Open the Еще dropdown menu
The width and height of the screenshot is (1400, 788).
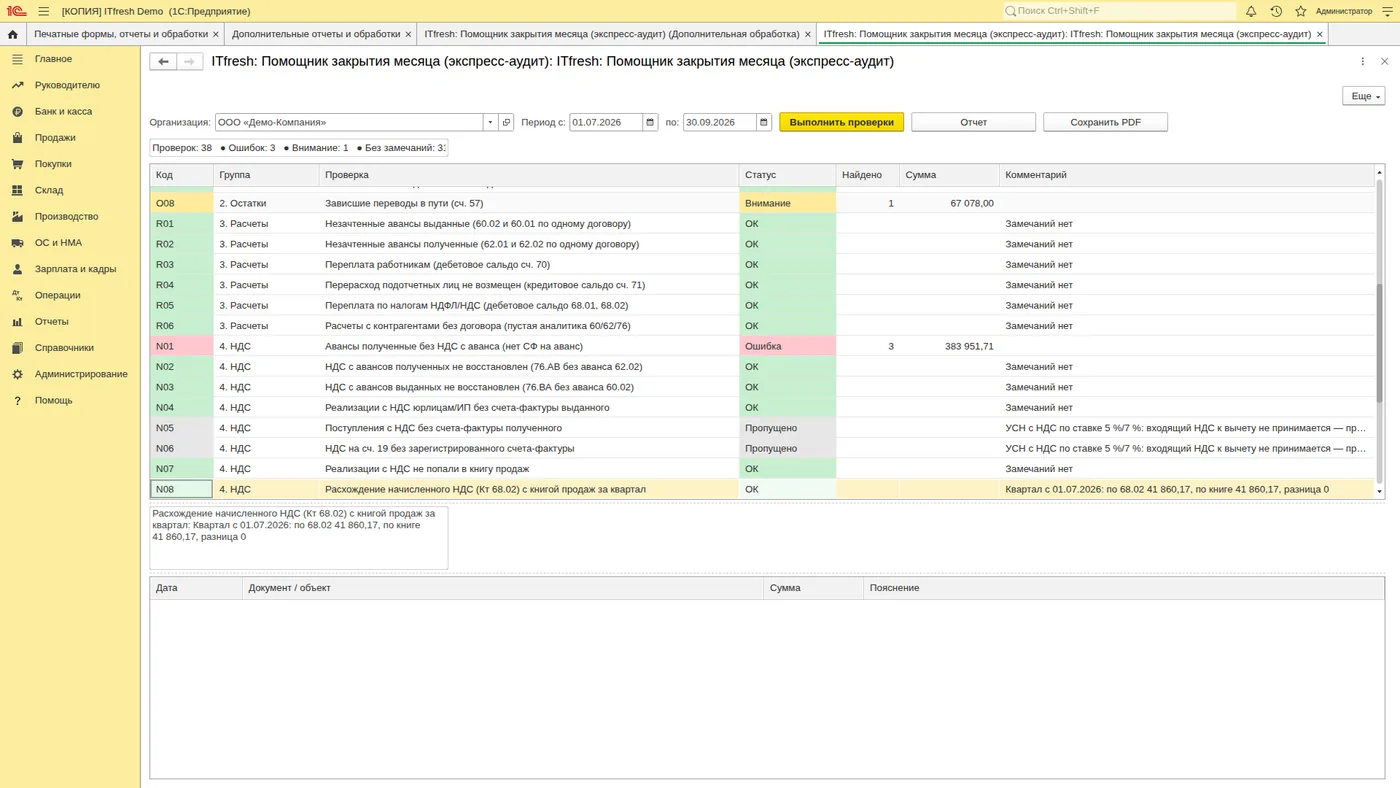1363,96
